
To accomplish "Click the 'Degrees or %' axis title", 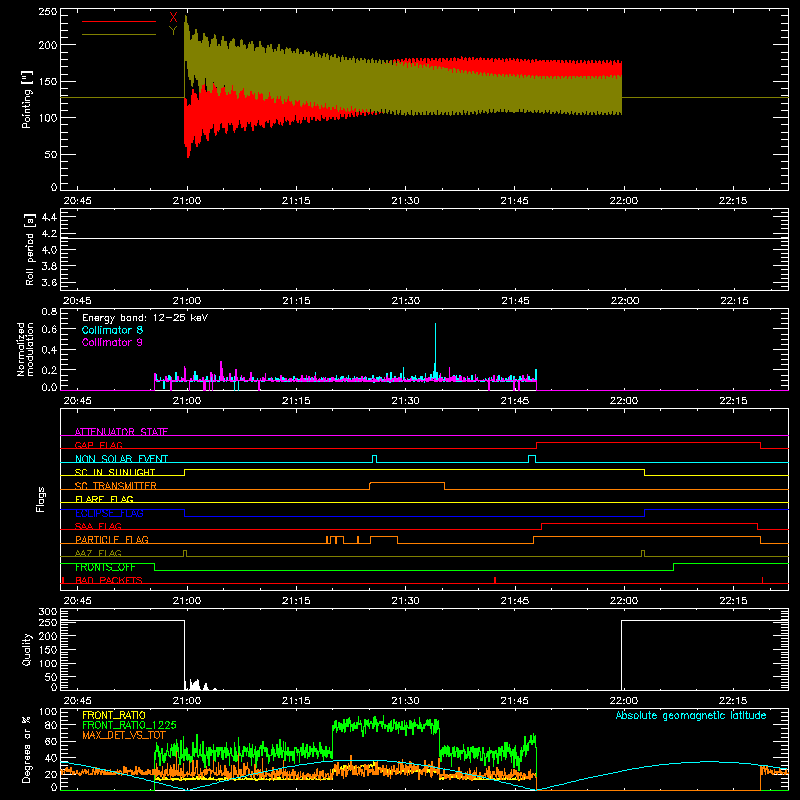I will click(27, 749).
